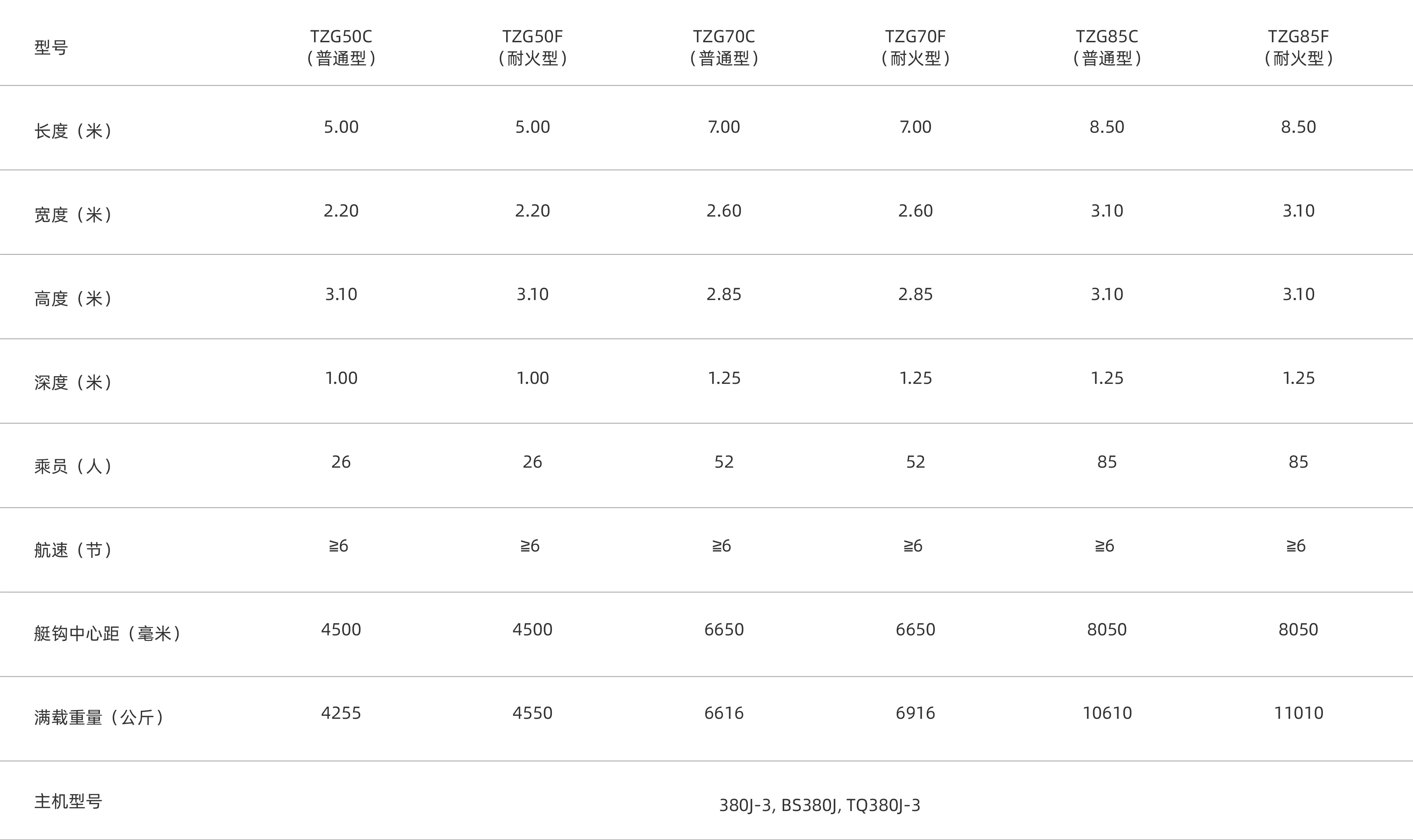Image resolution: width=1413 pixels, height=840 pixels.
Task: Select the 10610 weight value
Action: (1107, 713)
